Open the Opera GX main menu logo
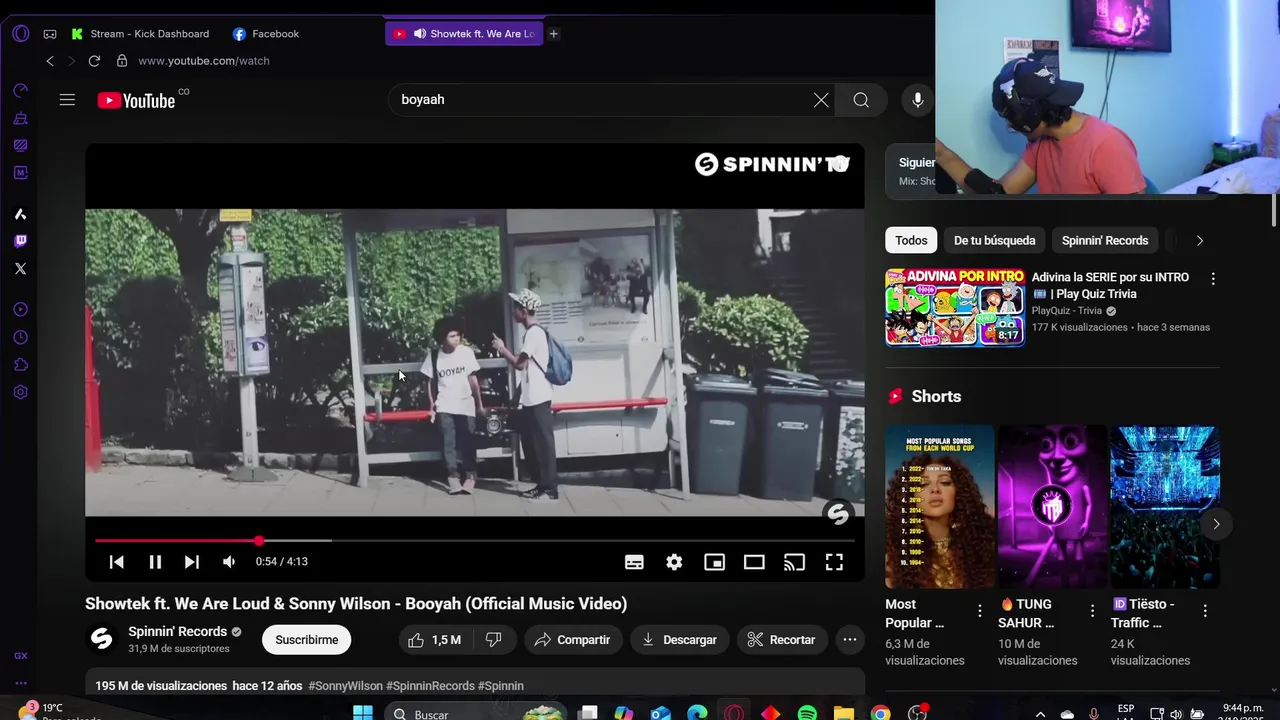 pos(20,33)
